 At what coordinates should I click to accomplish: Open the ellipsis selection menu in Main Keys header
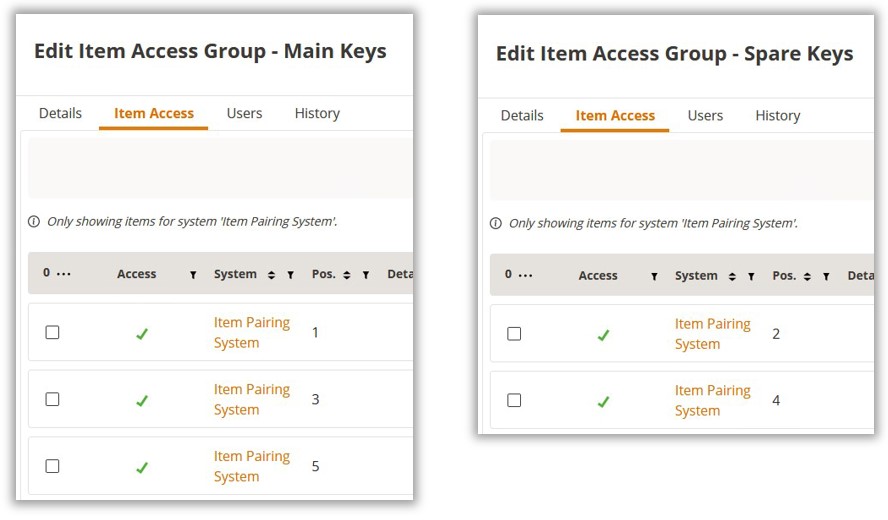pos(64,274)
